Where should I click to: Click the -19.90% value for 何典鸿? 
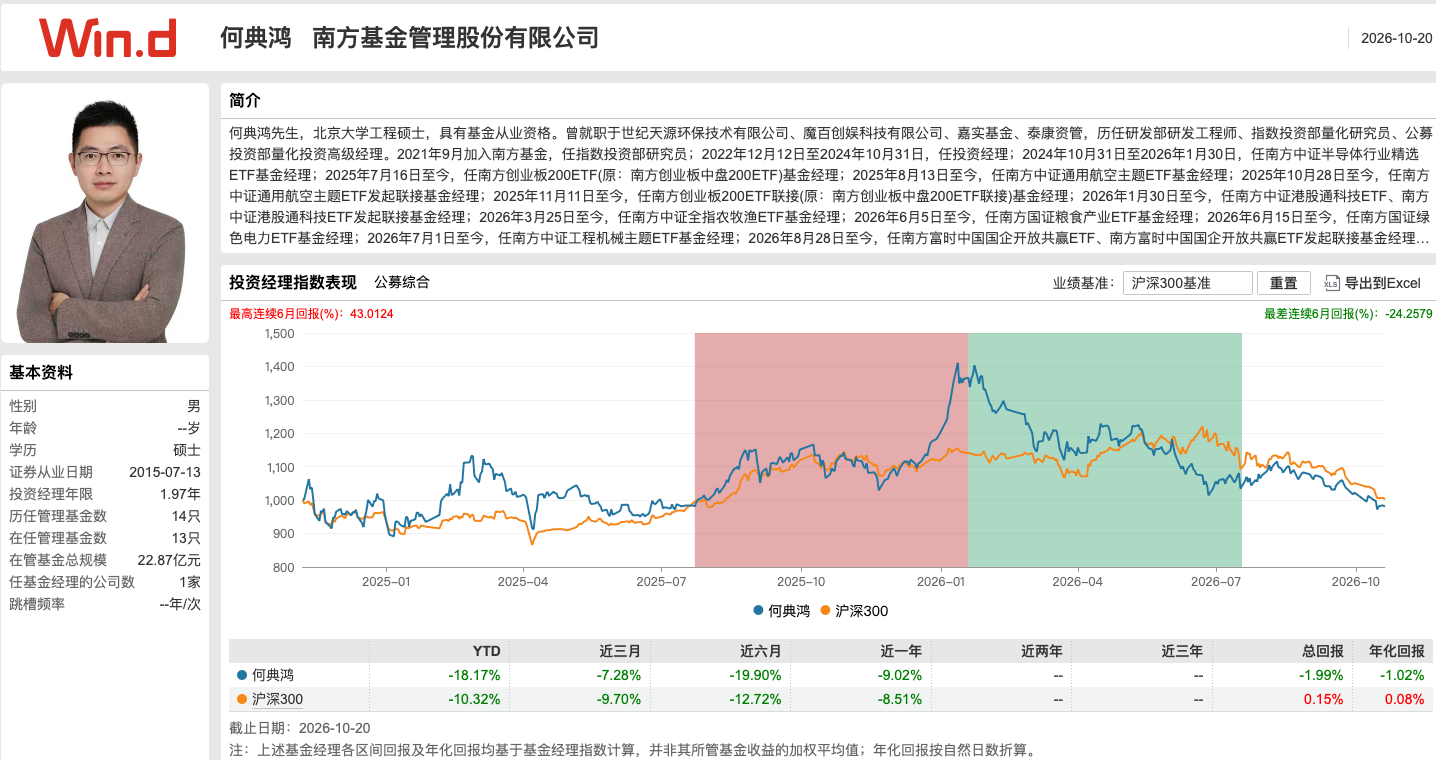(x=755, y=675)
